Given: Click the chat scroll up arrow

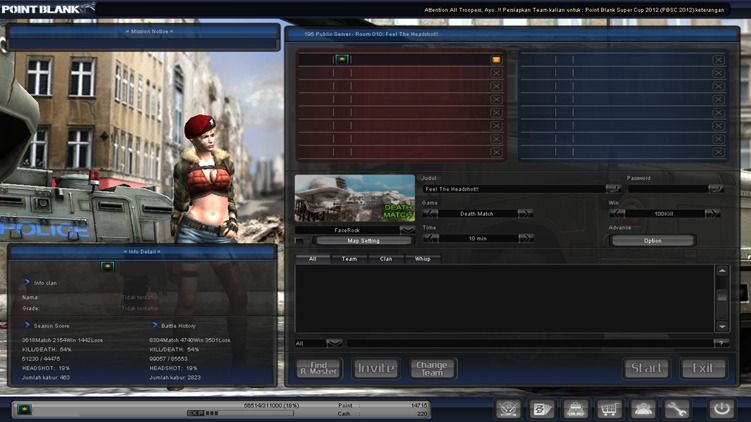Looking at the screenshot, I should click(x=722, y=271).
